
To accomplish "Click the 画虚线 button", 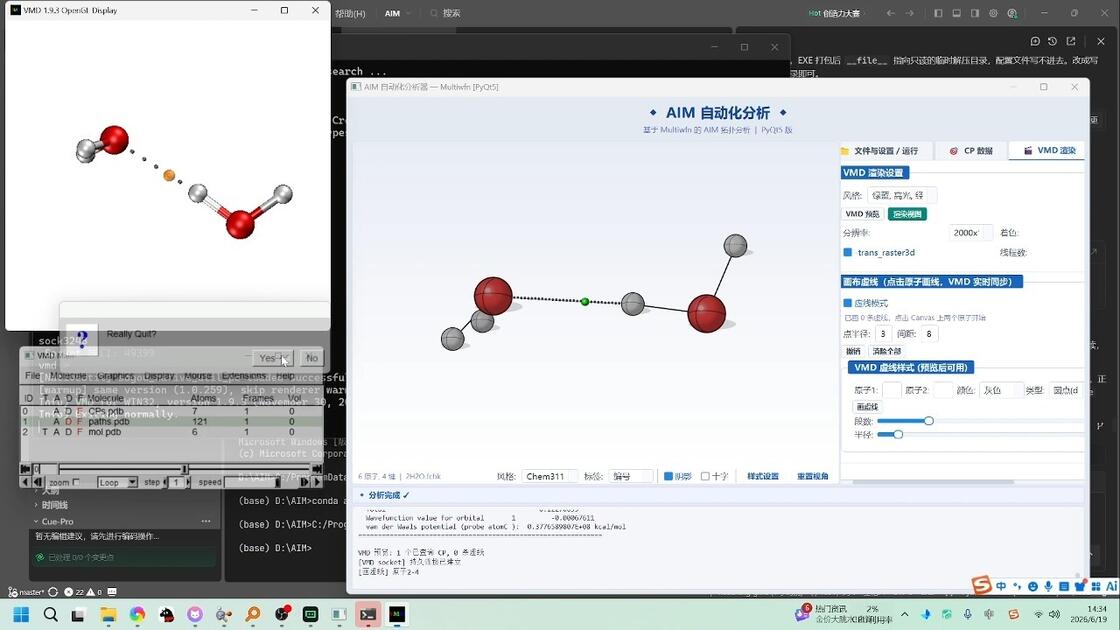I will point(867,406).
